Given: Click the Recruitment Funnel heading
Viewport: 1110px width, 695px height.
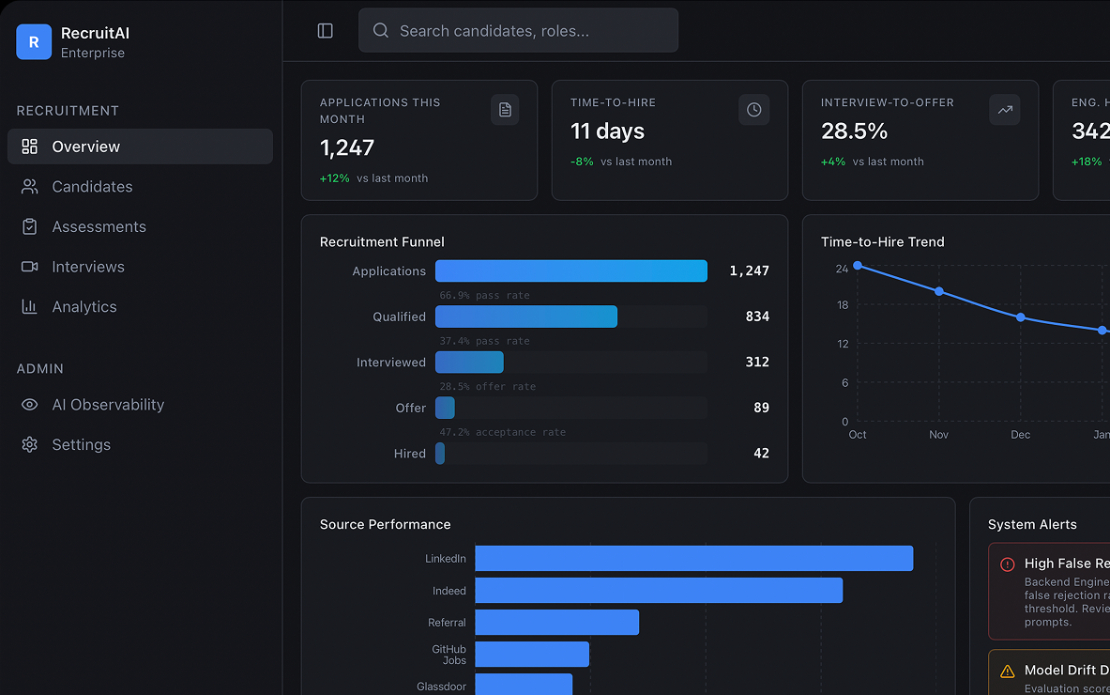Looking at the screenshot, I should [382, 241].
